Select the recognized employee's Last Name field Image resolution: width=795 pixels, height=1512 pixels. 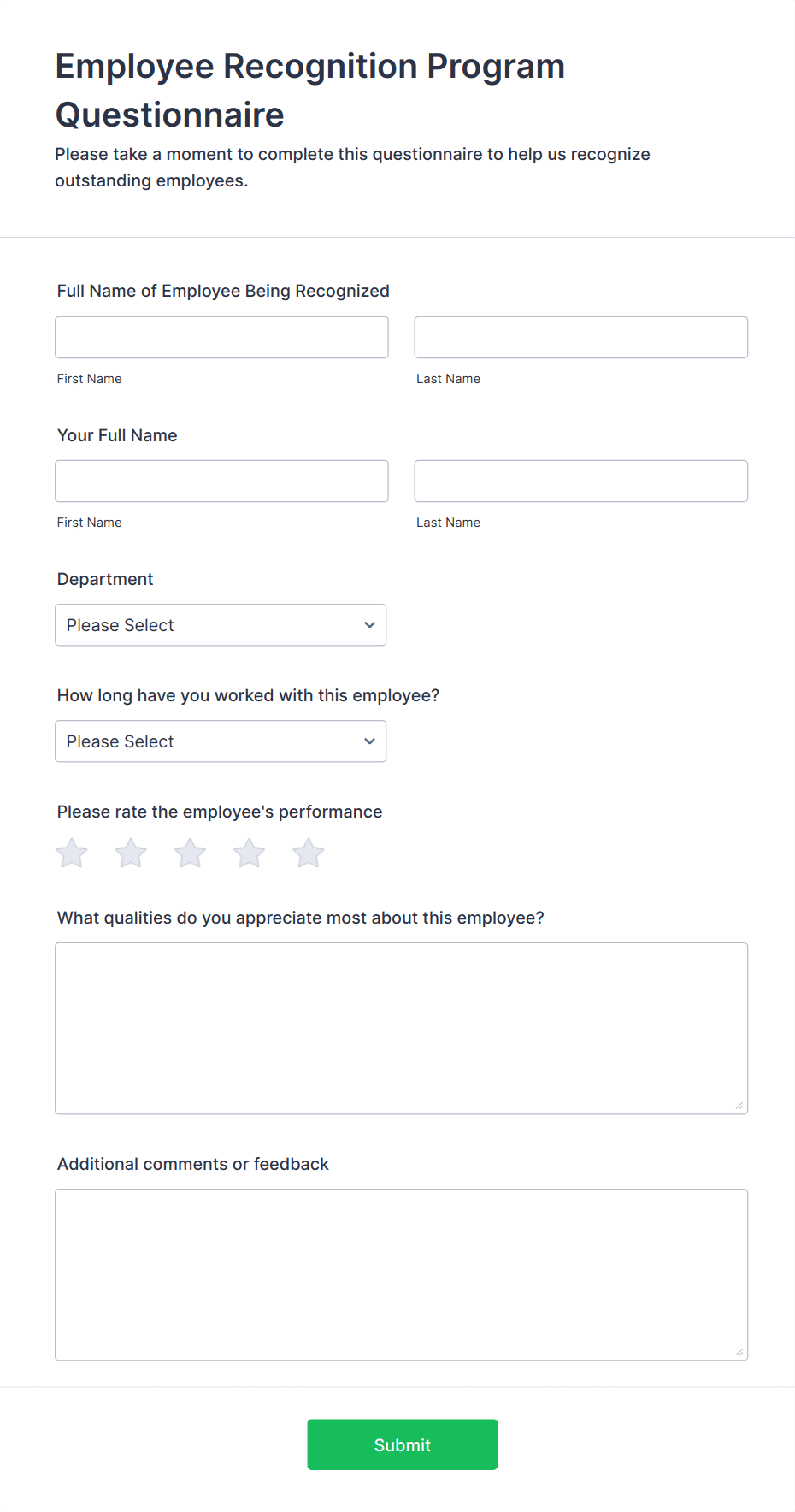coord(580,337)
